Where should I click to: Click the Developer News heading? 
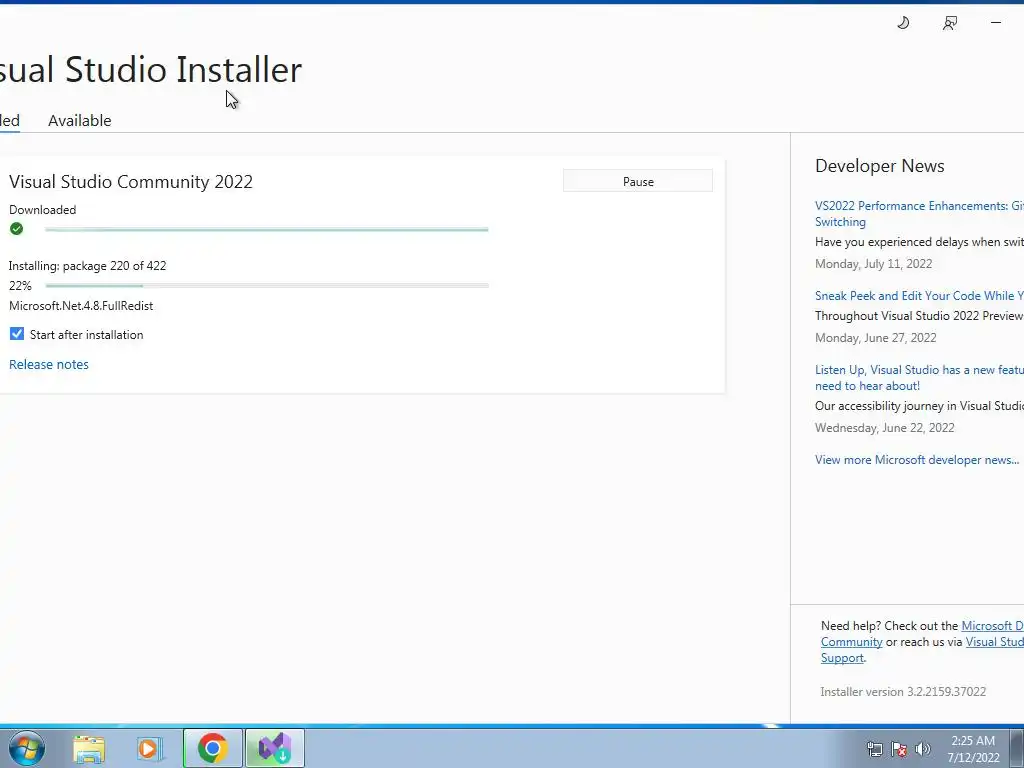[x=880, y=166]
